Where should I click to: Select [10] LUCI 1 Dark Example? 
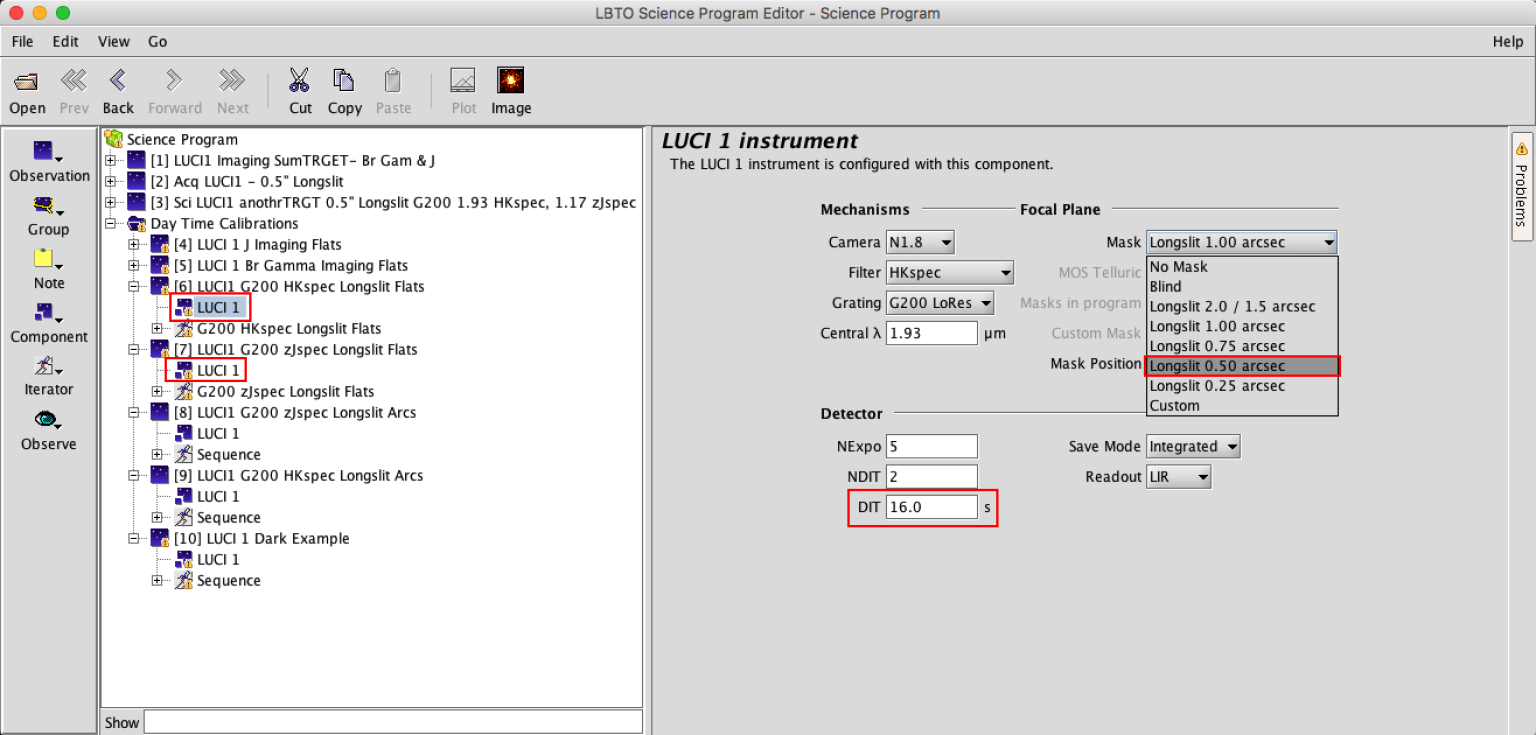(261, 538)
